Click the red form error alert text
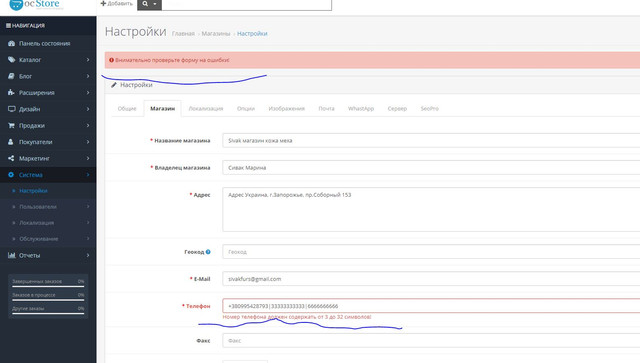 pyautogui.click(x=172, y=60)
